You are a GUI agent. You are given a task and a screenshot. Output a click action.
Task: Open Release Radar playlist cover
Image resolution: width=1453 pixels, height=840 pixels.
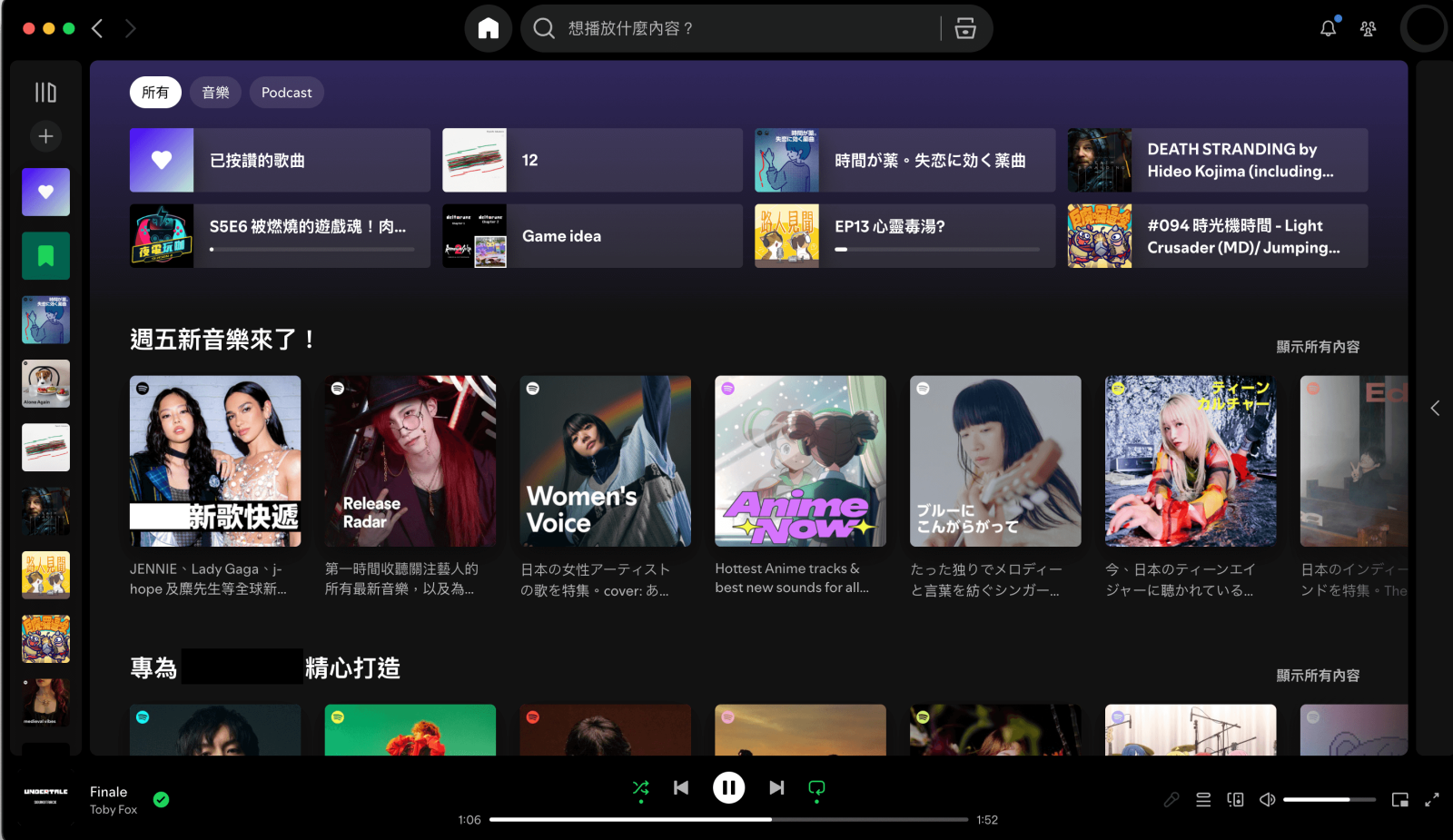tap(410, 461)
